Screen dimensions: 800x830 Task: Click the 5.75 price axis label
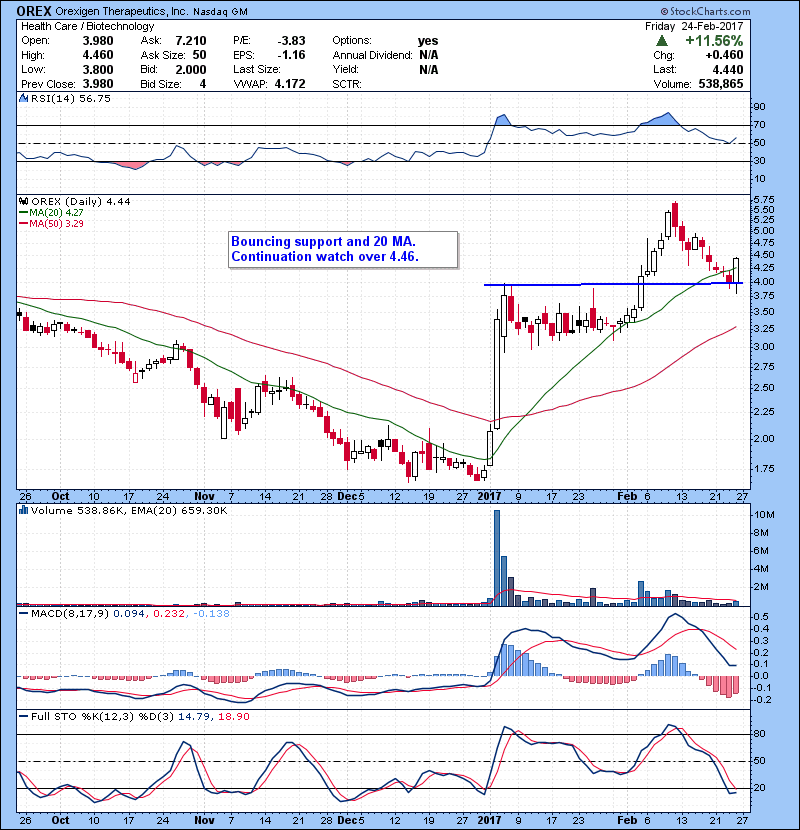point(763,200)
